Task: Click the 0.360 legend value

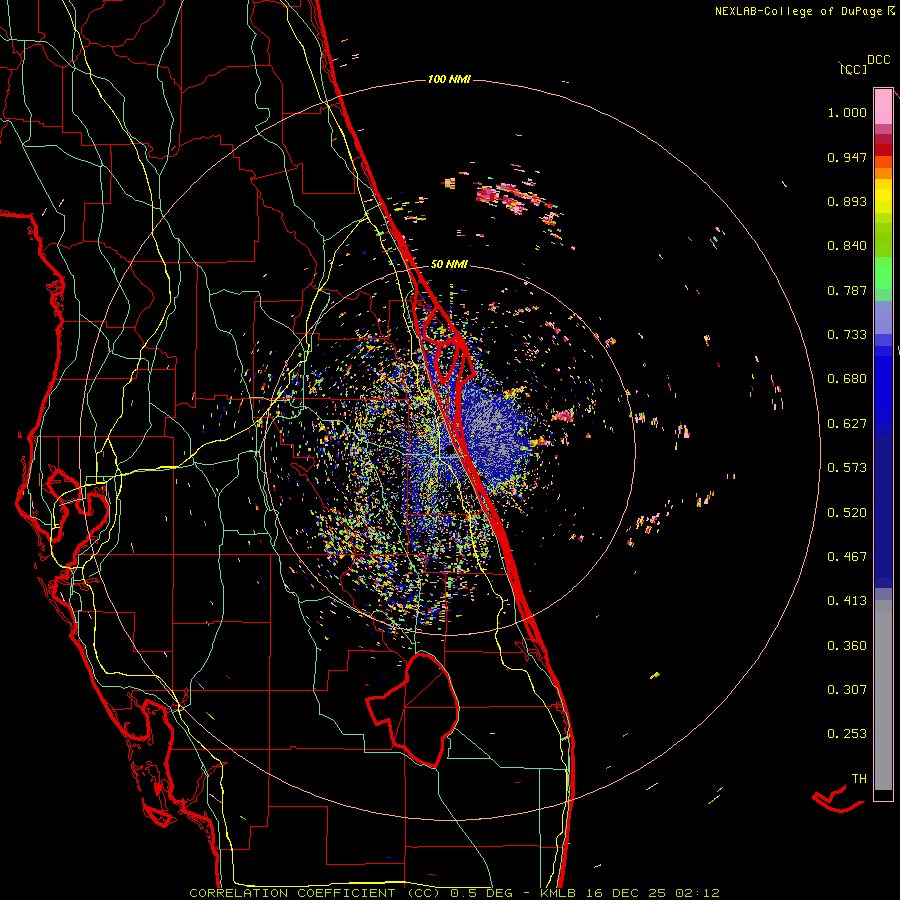Action: [847, 646]
